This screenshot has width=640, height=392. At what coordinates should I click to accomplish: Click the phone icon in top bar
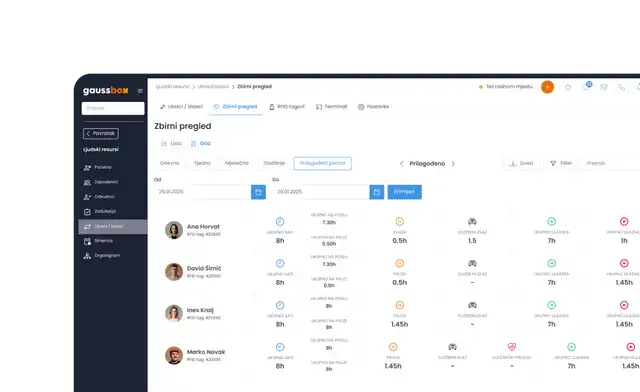pyautogui.click(x=621, y=87)
